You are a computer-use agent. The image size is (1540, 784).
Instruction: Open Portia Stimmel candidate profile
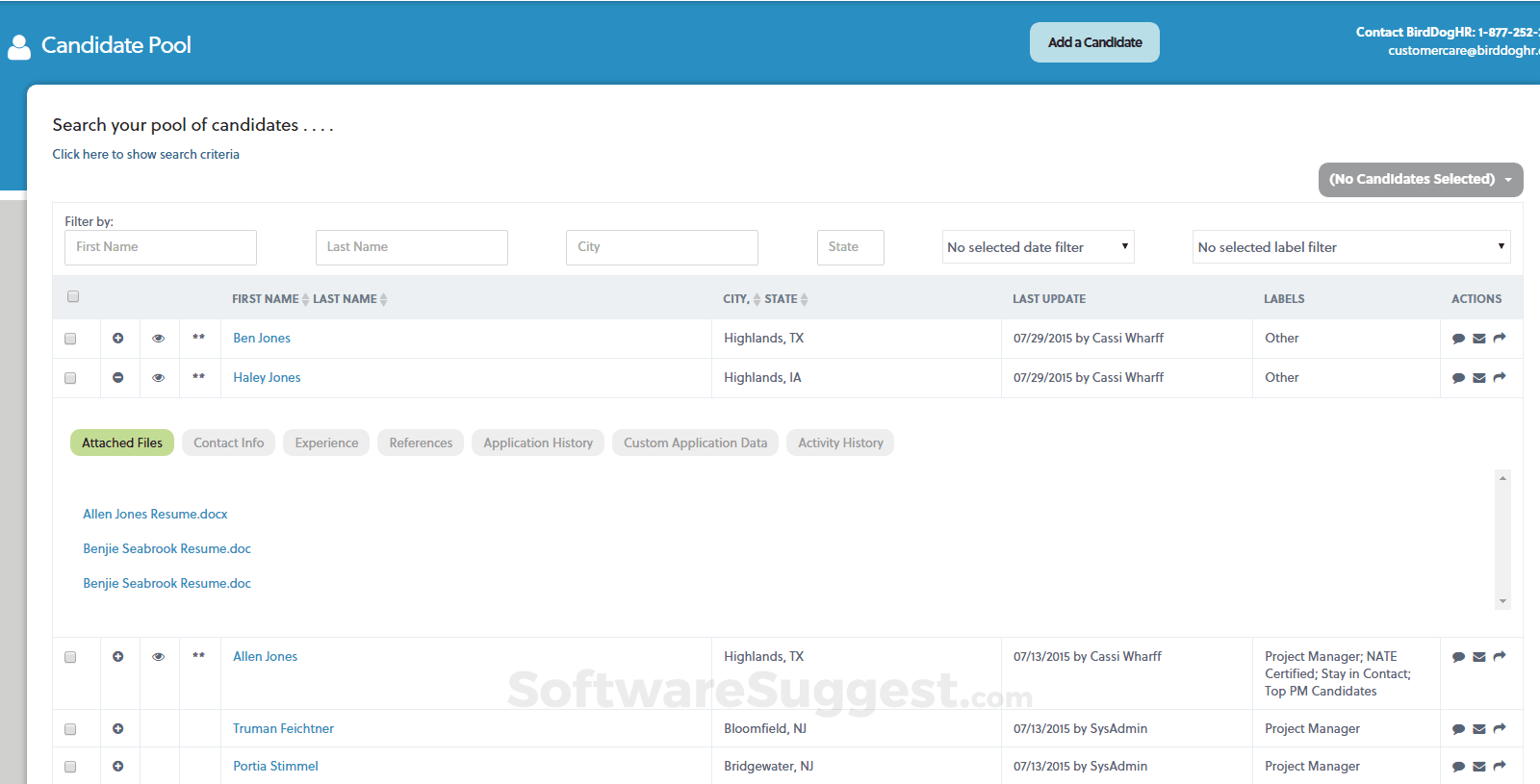pos(275,767)
